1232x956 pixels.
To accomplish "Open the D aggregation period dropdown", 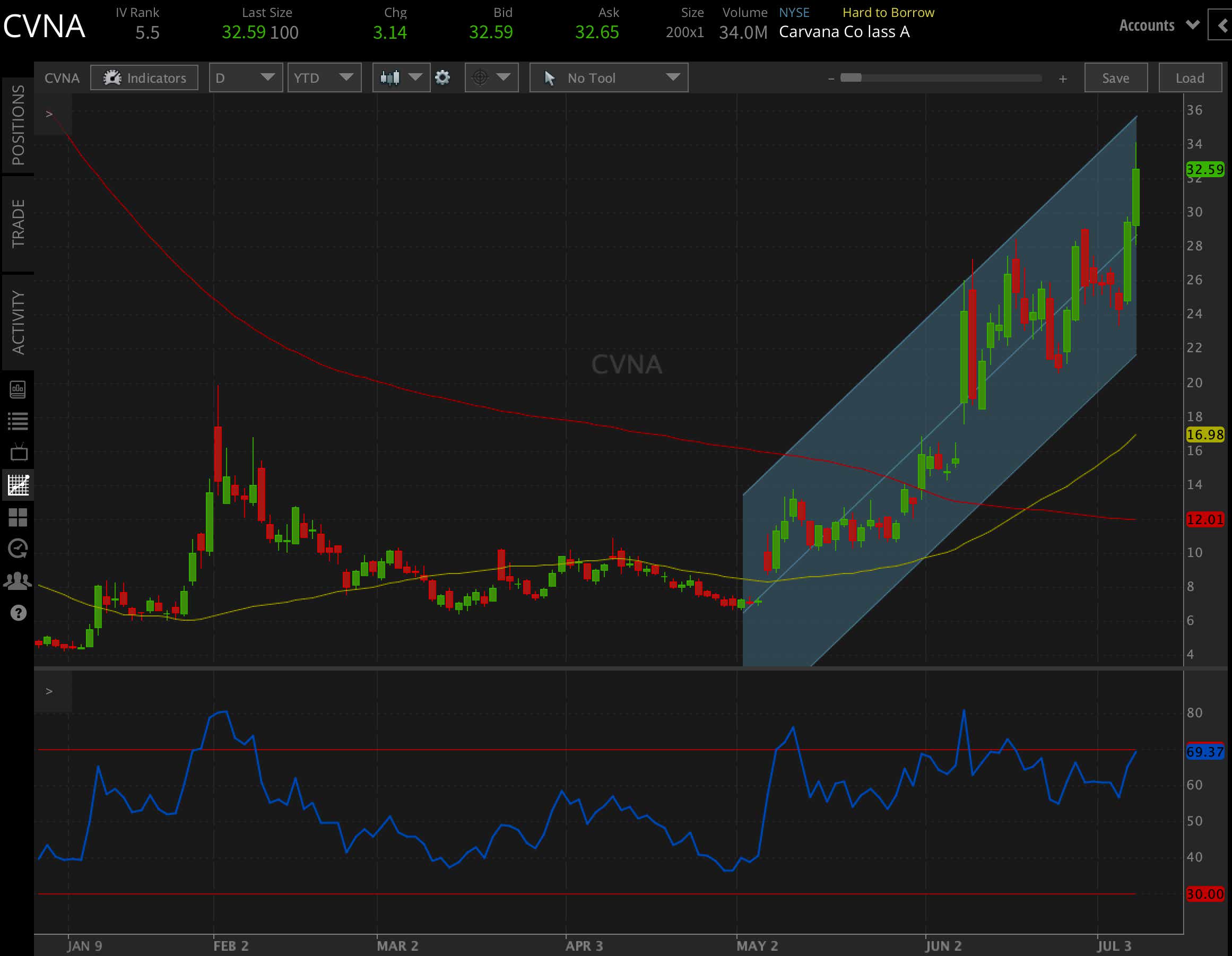I will [245, 78].
